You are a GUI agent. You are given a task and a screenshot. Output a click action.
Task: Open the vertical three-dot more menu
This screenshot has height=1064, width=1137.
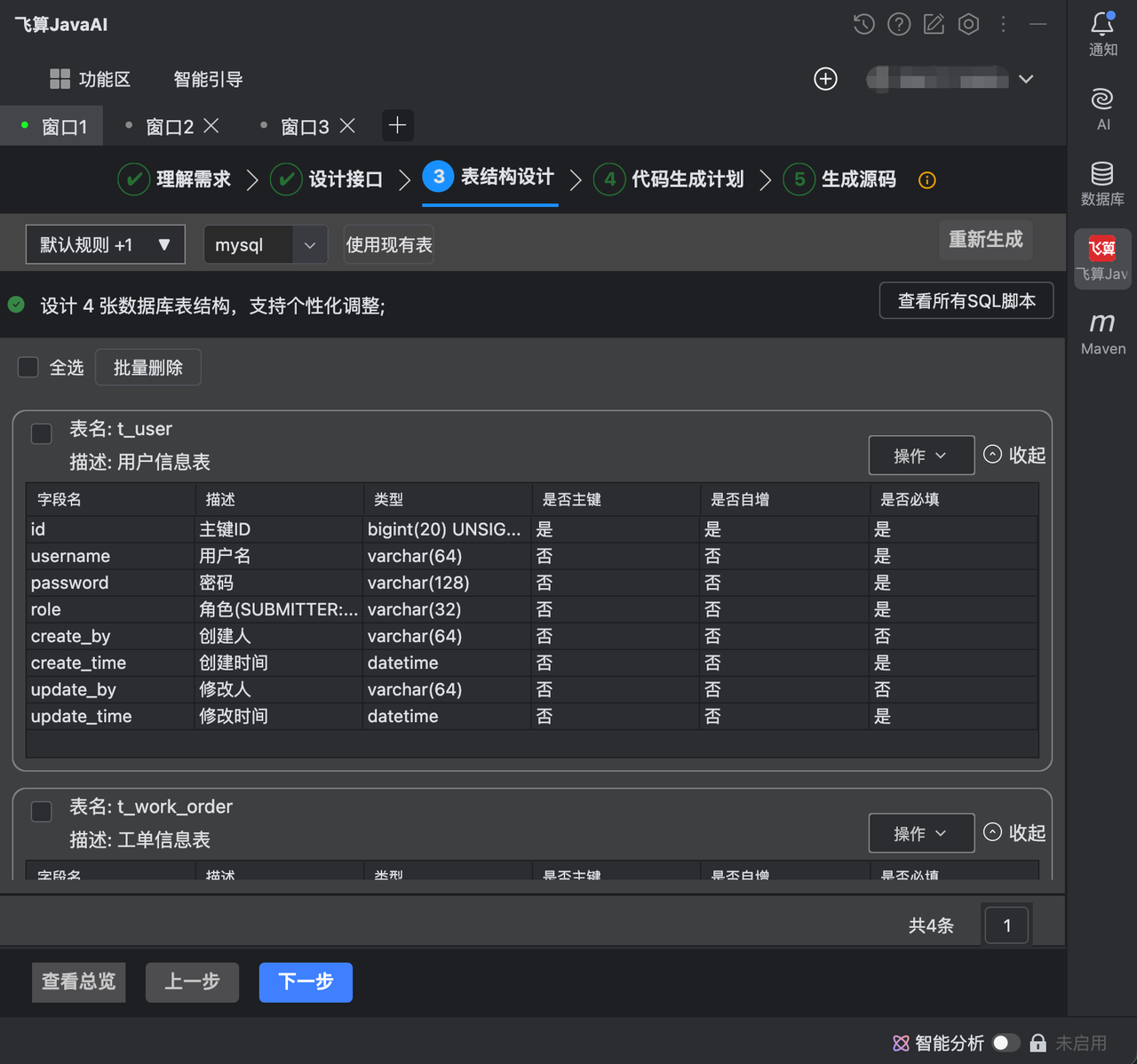(1003, 24)
